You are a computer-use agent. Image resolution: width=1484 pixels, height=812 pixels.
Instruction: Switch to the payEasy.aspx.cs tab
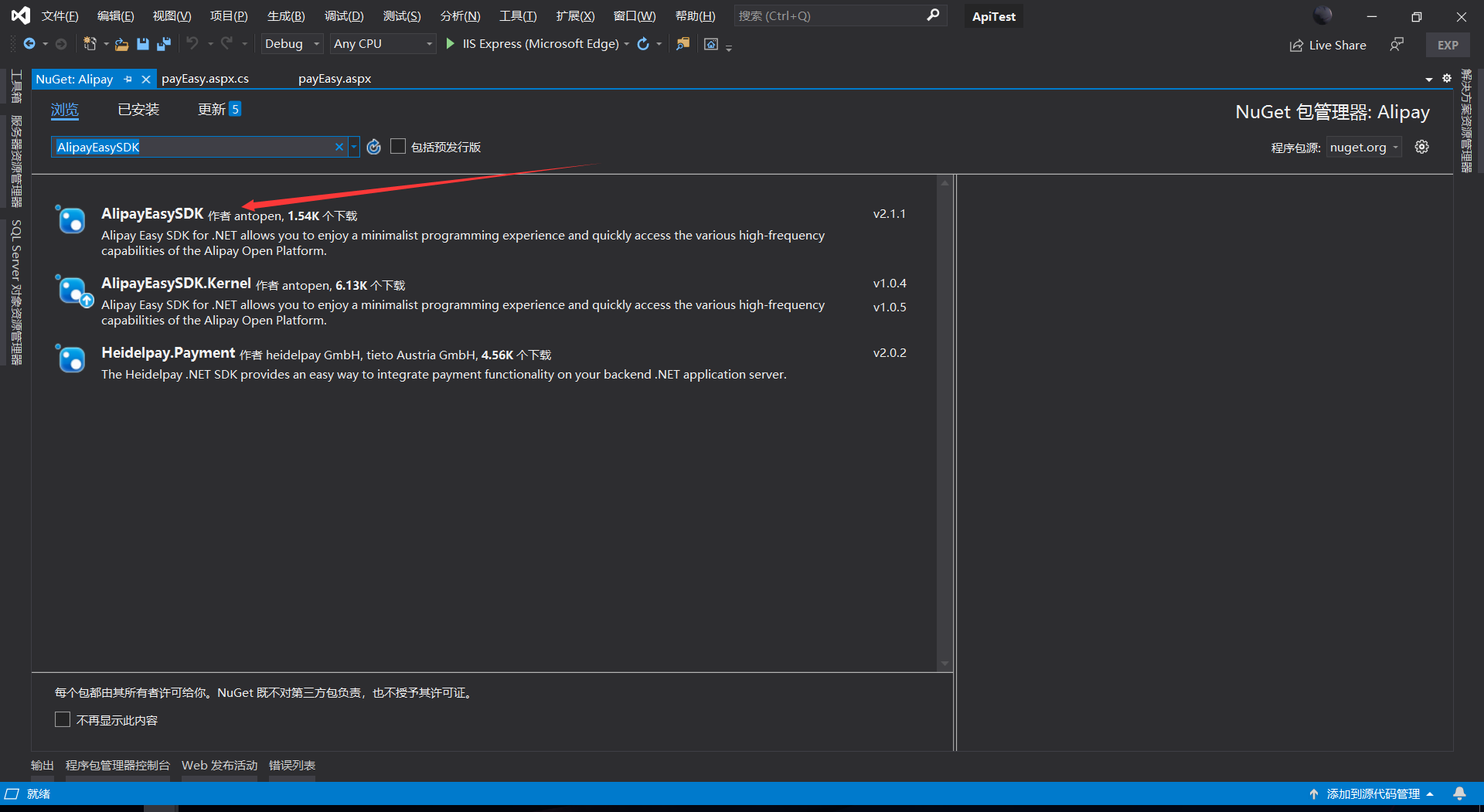[205, 79]
